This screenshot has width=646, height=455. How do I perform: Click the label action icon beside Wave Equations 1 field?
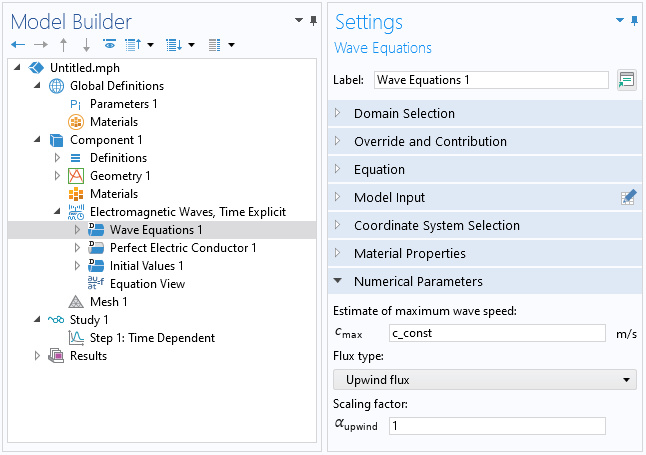tap(627, 80)
